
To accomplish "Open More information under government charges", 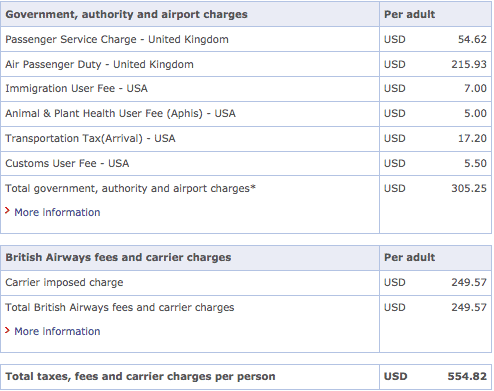I will 57,212.
